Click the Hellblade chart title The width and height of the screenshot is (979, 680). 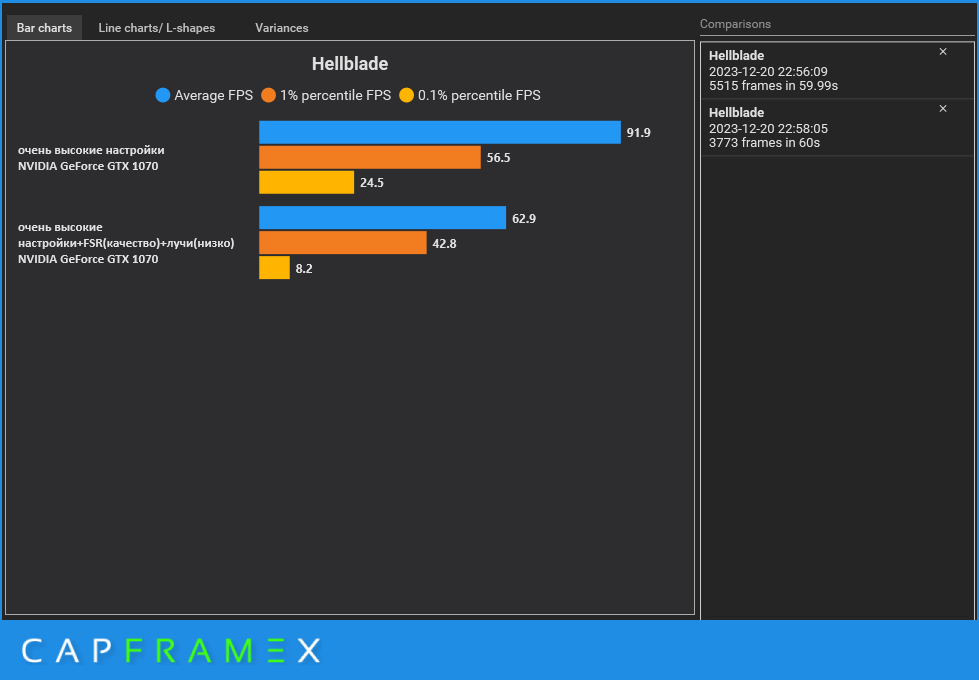350,64
